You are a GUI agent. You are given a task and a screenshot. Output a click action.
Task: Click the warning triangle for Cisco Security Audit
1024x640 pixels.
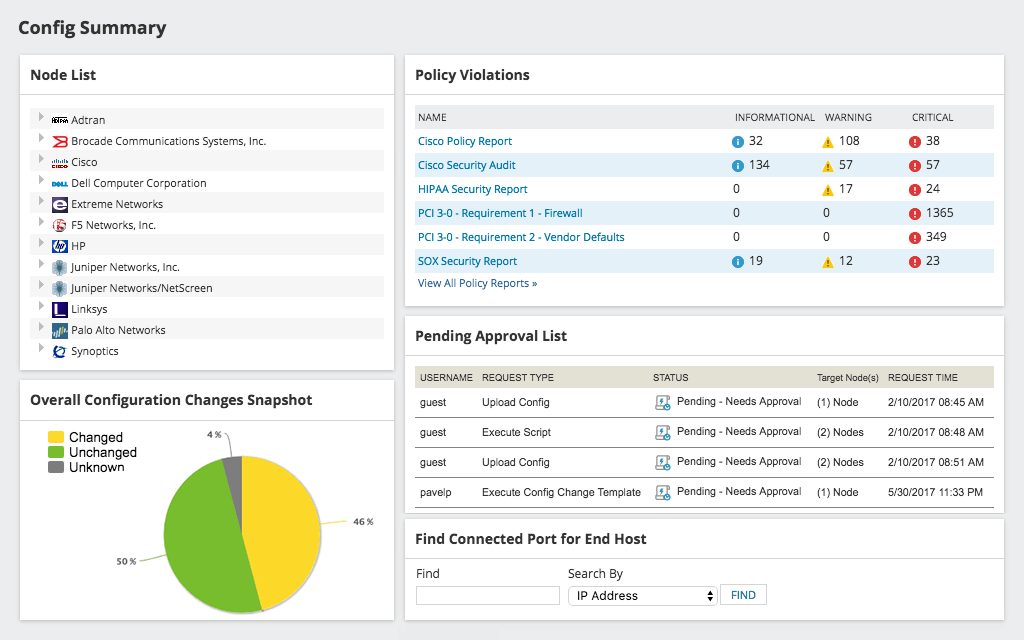point(826,165)
